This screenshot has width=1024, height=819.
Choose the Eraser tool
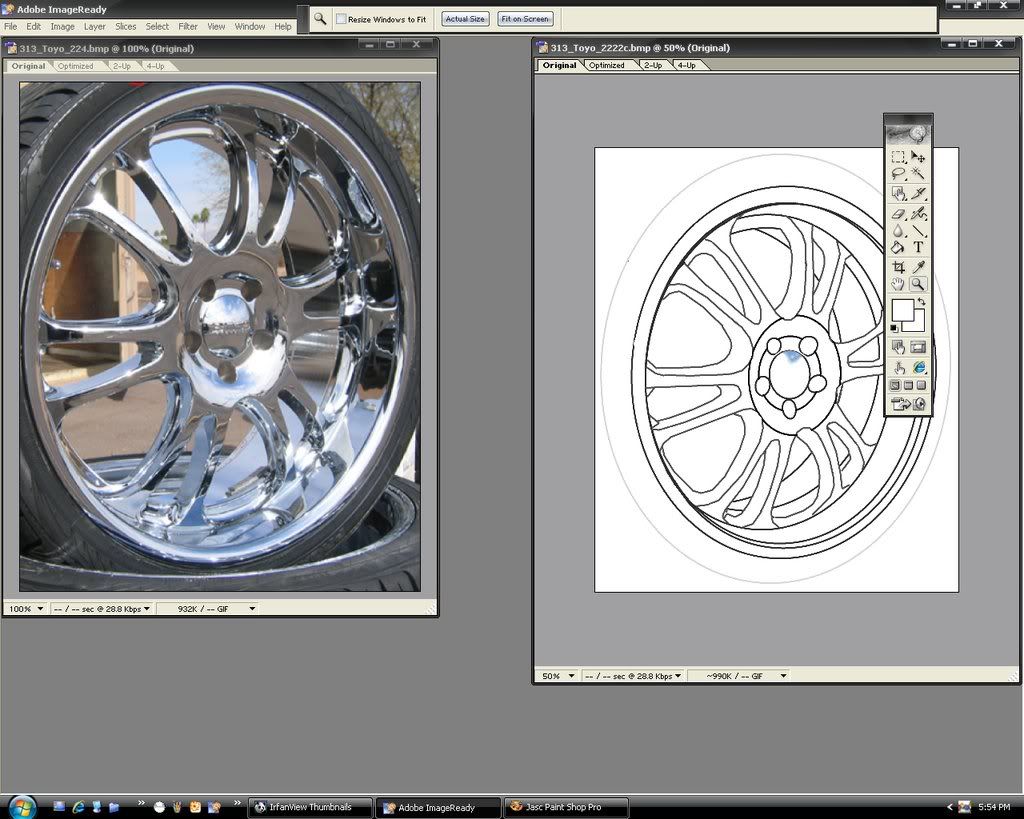tap(898, 213)
